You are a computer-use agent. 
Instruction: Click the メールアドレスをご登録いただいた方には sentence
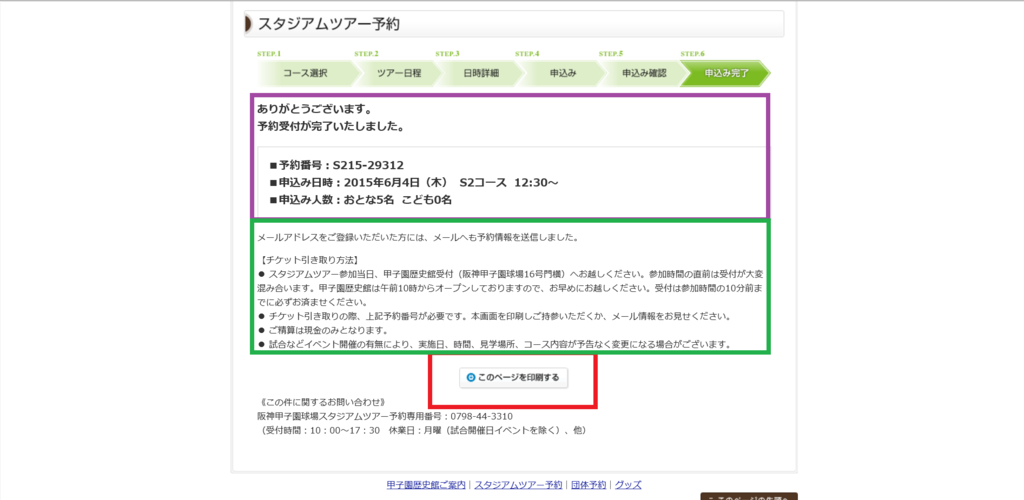[x=418, y=238]
